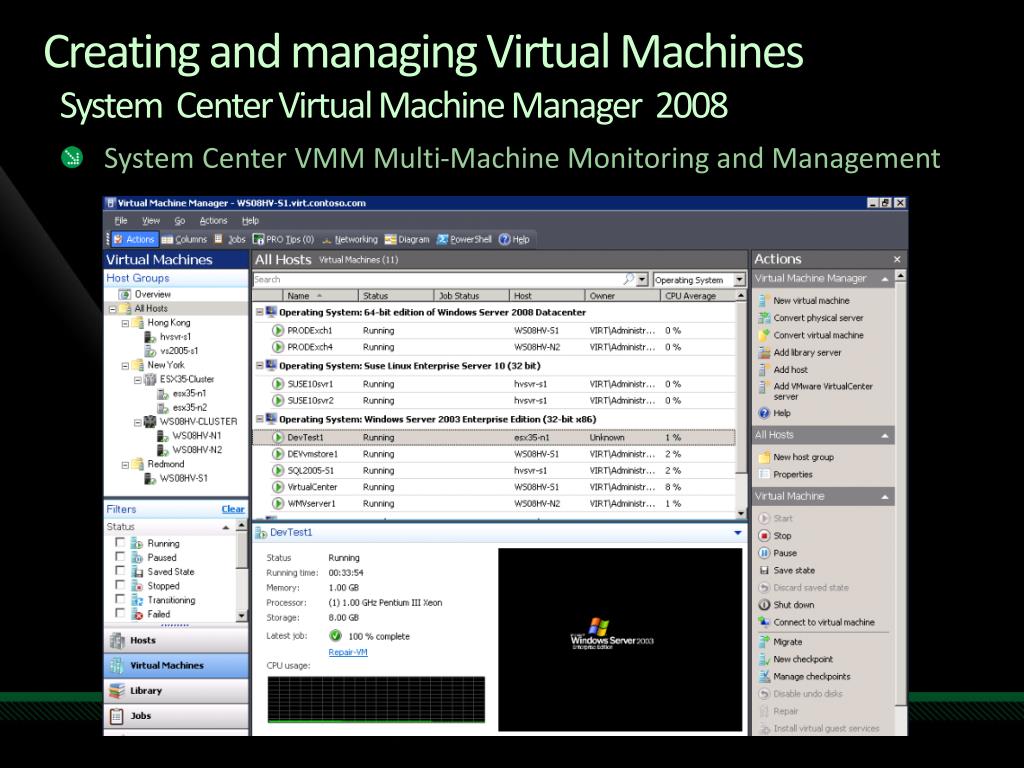Image resolution: width=1024 pixels, height=768 pixels.
Task: Click the DevTest1 console thumbnail
Action: click(620, 639)
